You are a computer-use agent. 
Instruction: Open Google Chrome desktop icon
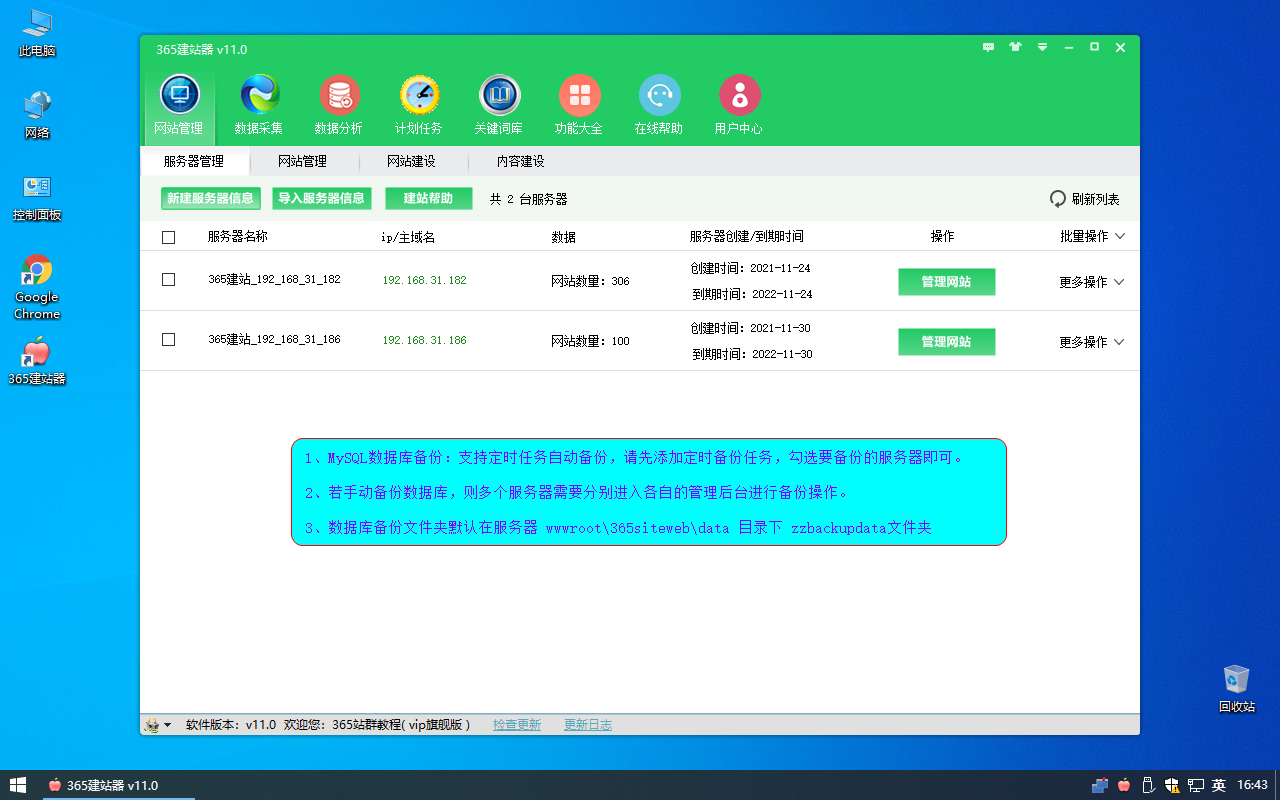(37, 287)
